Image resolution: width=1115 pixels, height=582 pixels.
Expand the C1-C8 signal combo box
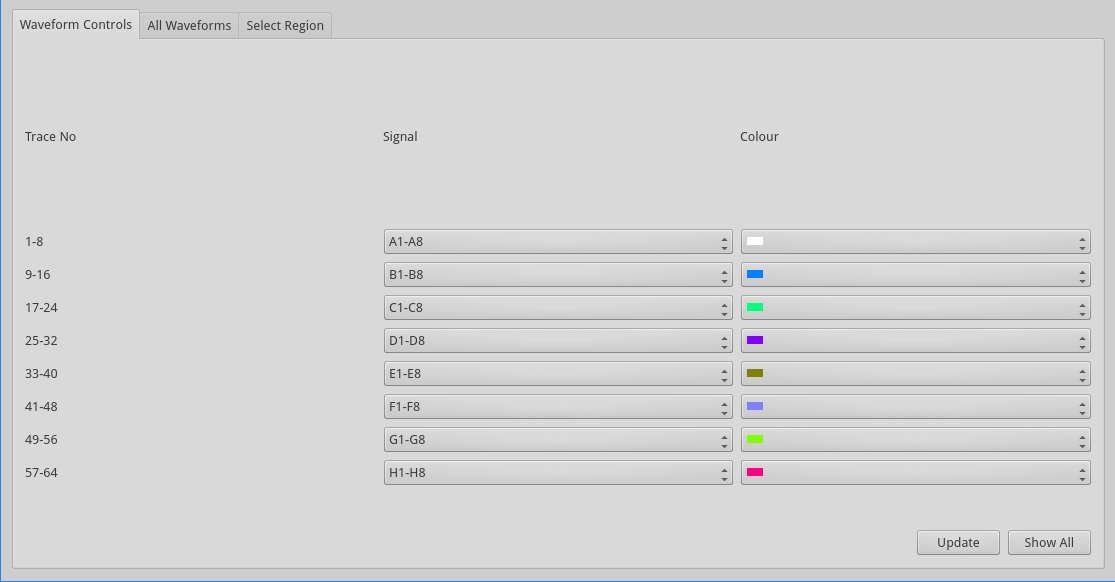coord(557,308)
